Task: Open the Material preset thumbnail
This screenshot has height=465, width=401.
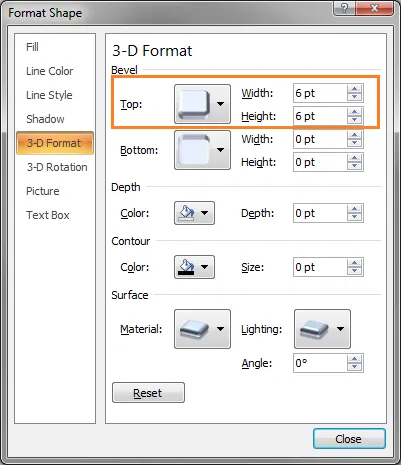Action: (x=194, y=329)
